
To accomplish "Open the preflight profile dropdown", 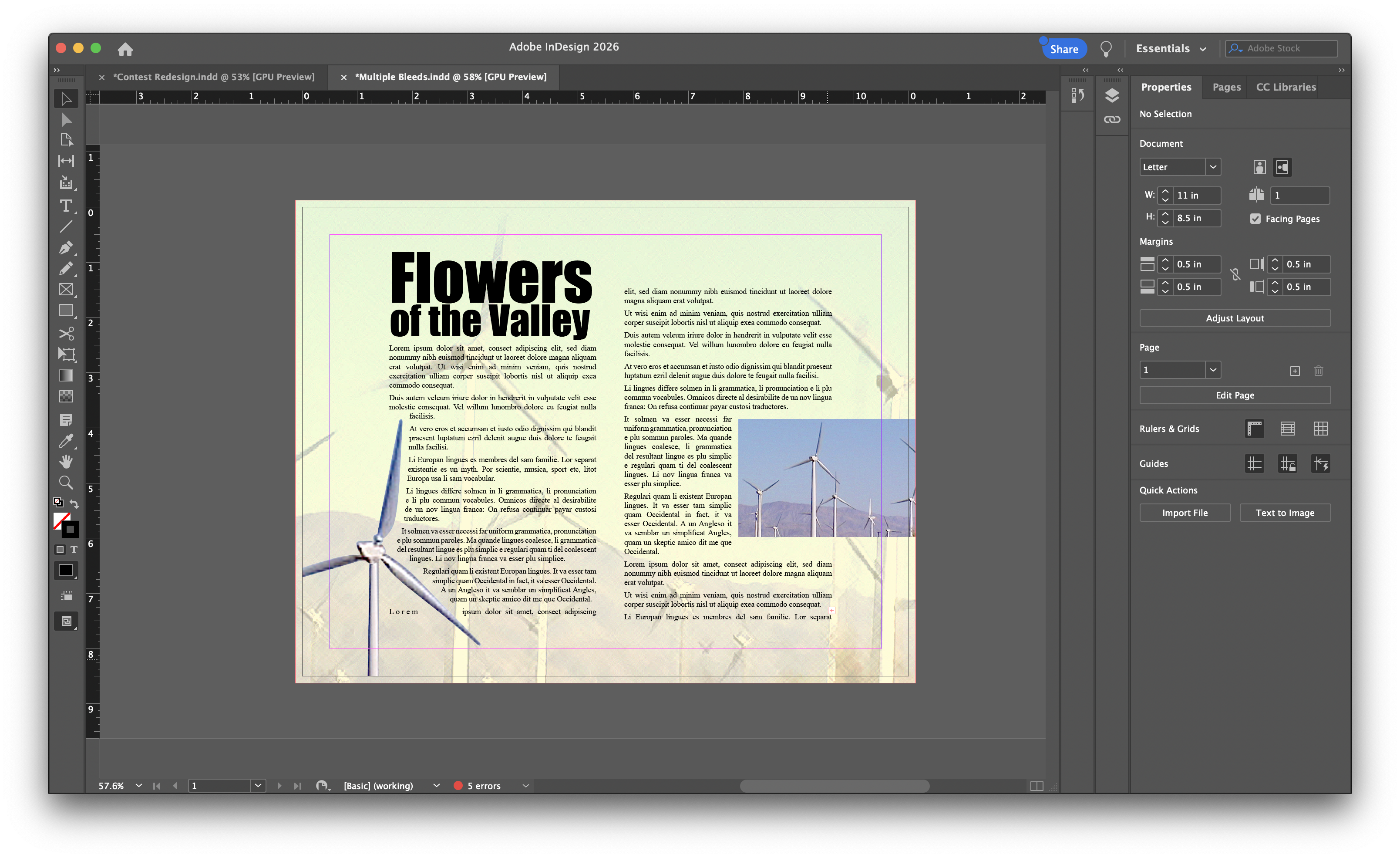I will (x=436, y=786).
